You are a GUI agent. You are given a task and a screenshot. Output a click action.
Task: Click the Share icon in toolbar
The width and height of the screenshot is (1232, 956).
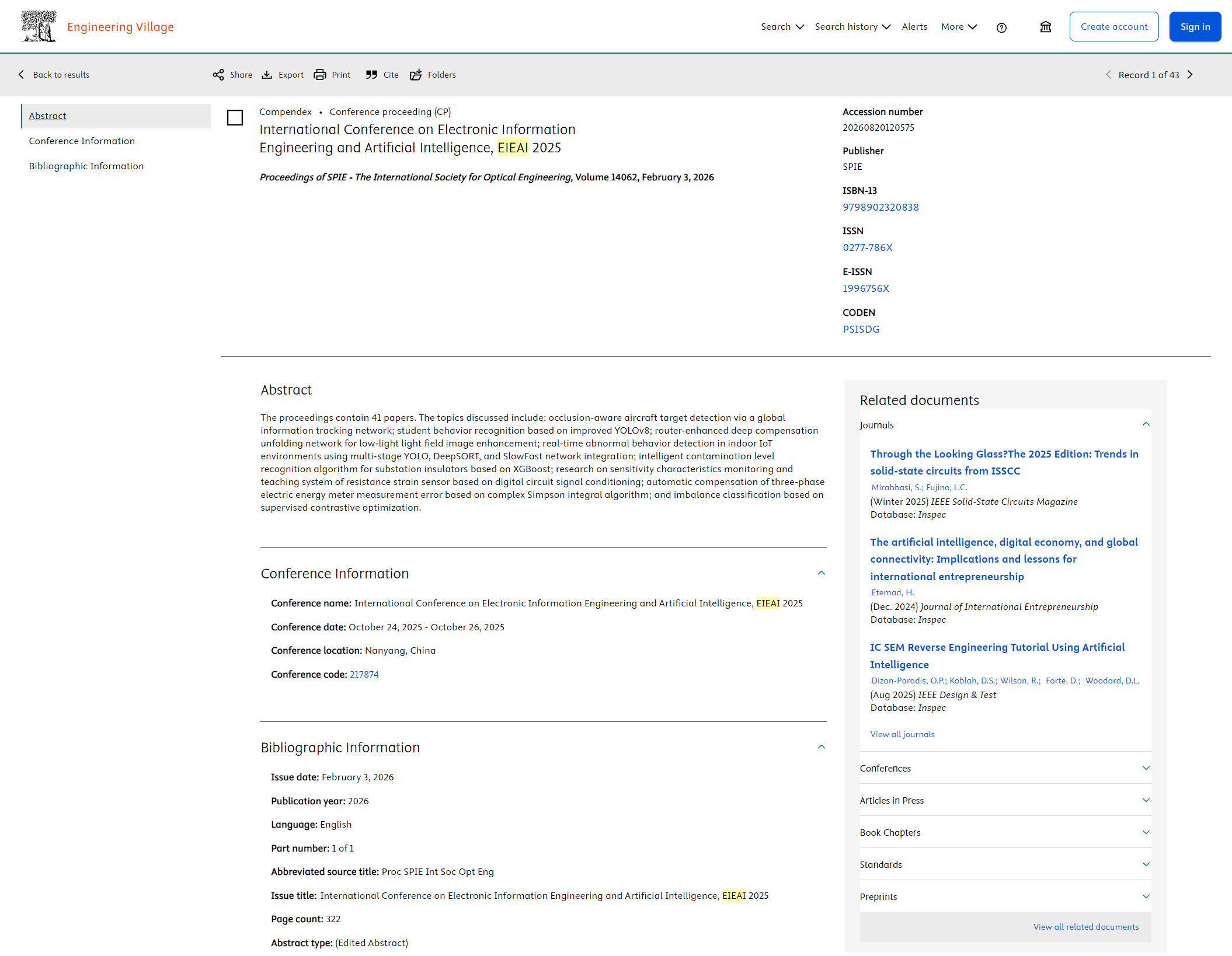(x=218, y=75)
